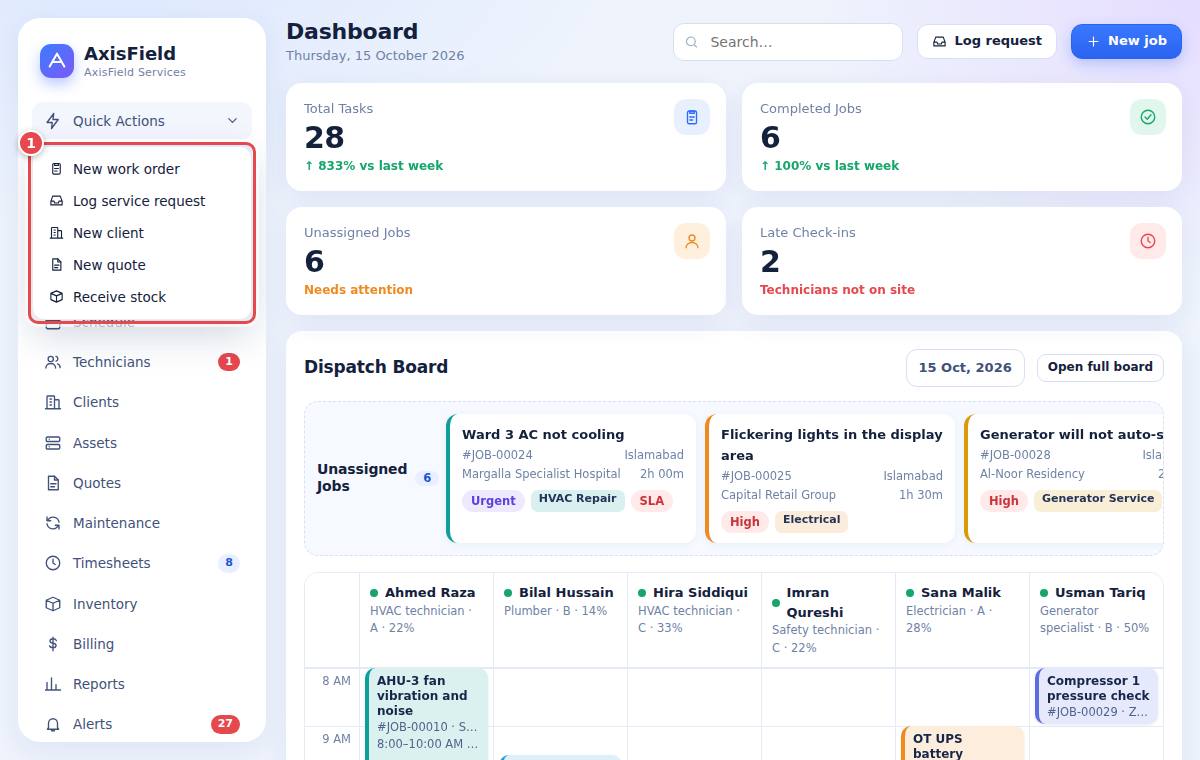The height and width of the screenshot is (760, 1200).
Task: Click the AxisField logo icon
Action: coord(57,61)
